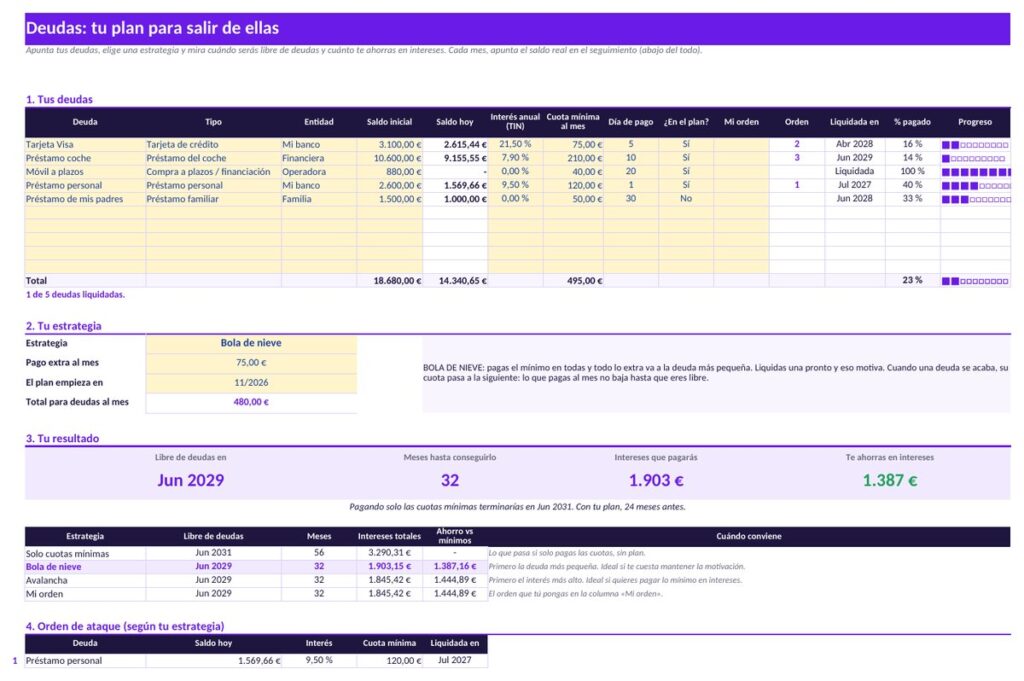Select Tarjeta Visa's minimum payment "75,00 €"

coord(573,144)
